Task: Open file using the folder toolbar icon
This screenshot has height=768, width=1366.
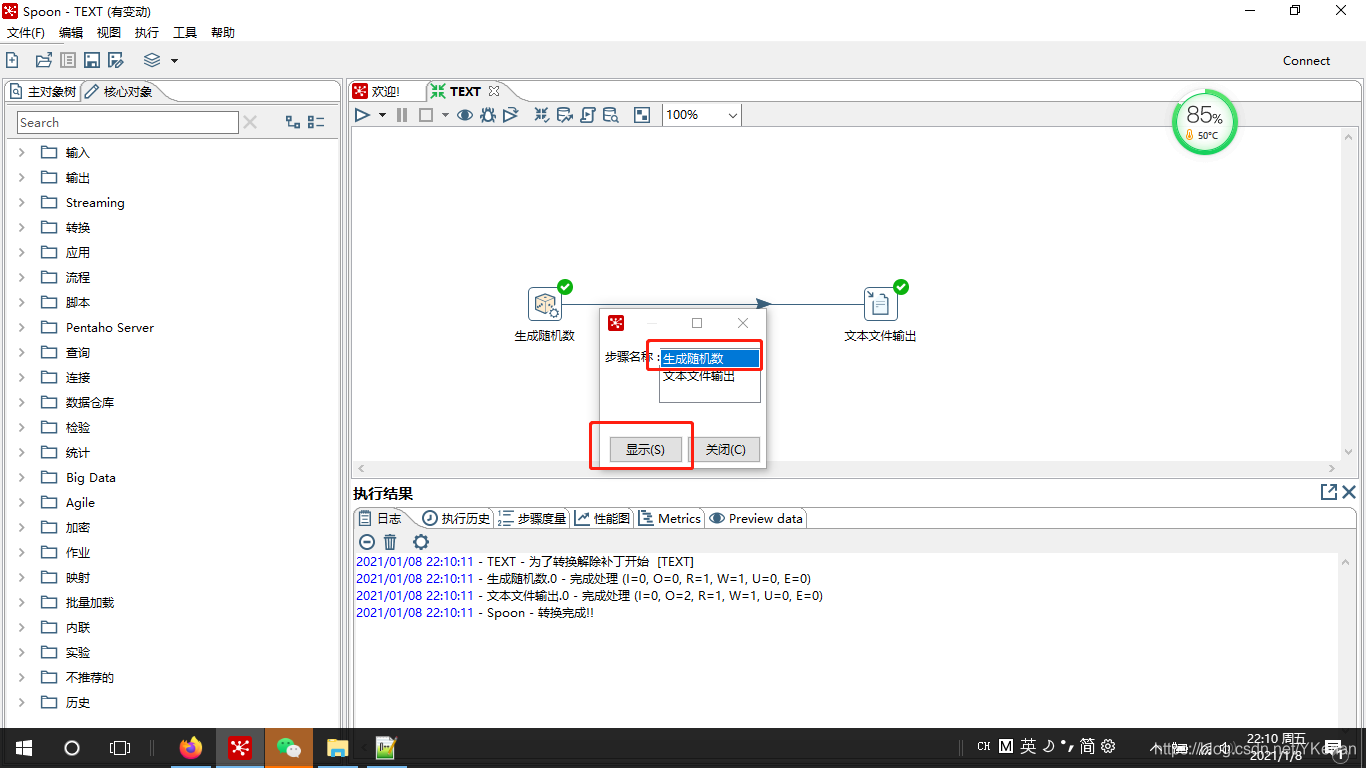Action: click(44, 61)
